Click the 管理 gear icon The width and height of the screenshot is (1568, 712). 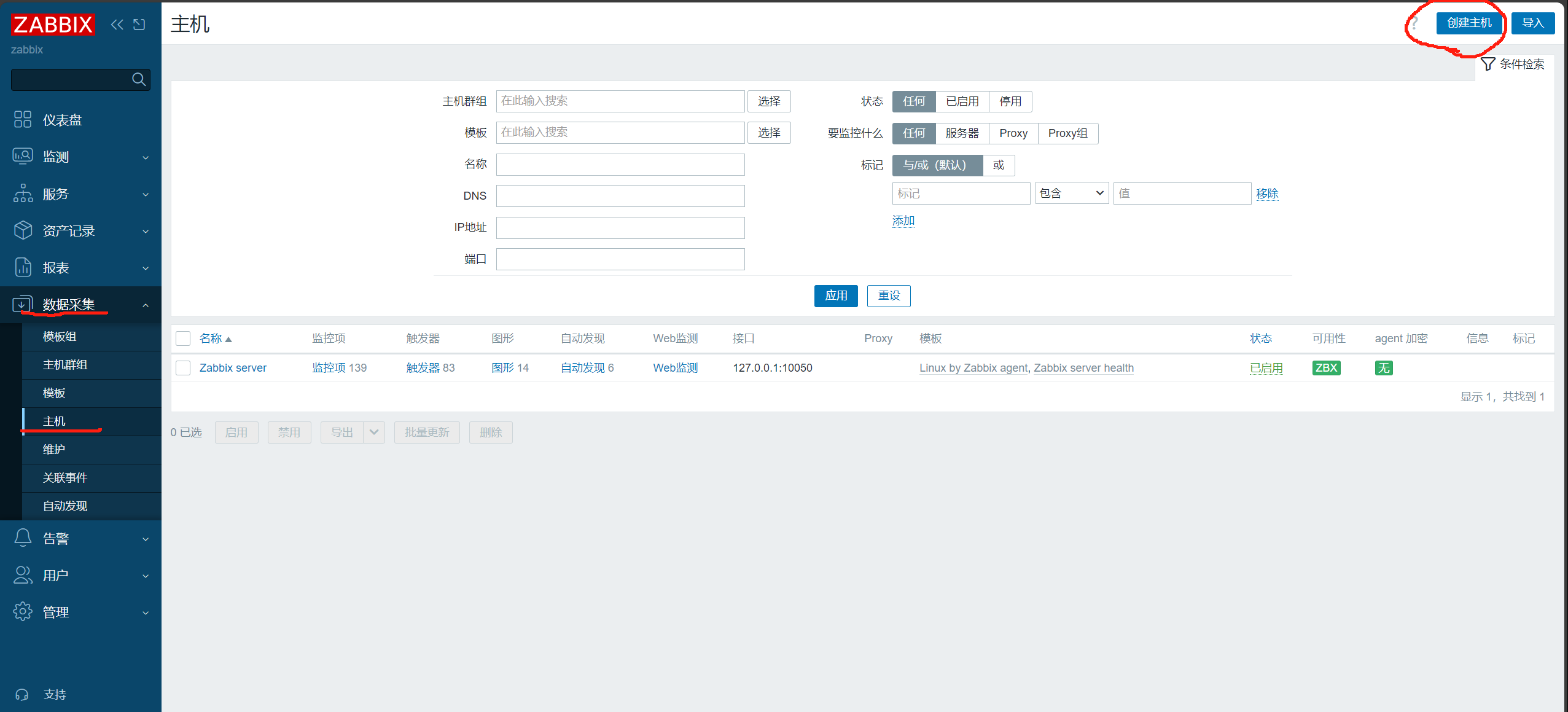click(x=23, y=612)
